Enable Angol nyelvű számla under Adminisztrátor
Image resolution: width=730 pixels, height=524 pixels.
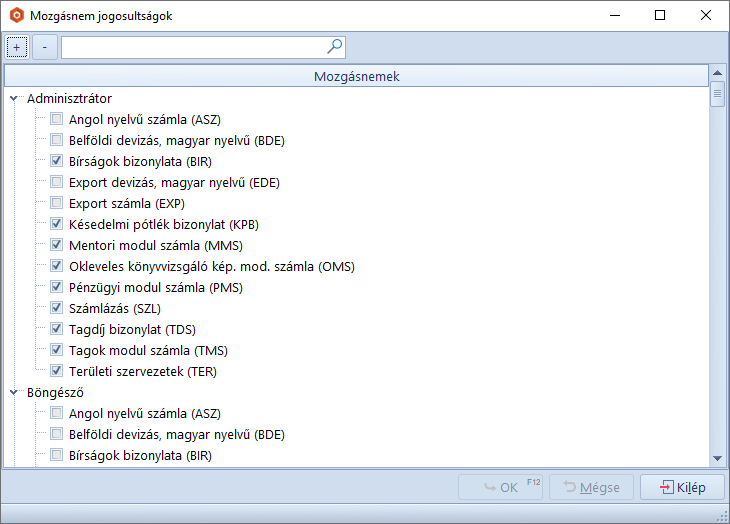tap(57, 120)
